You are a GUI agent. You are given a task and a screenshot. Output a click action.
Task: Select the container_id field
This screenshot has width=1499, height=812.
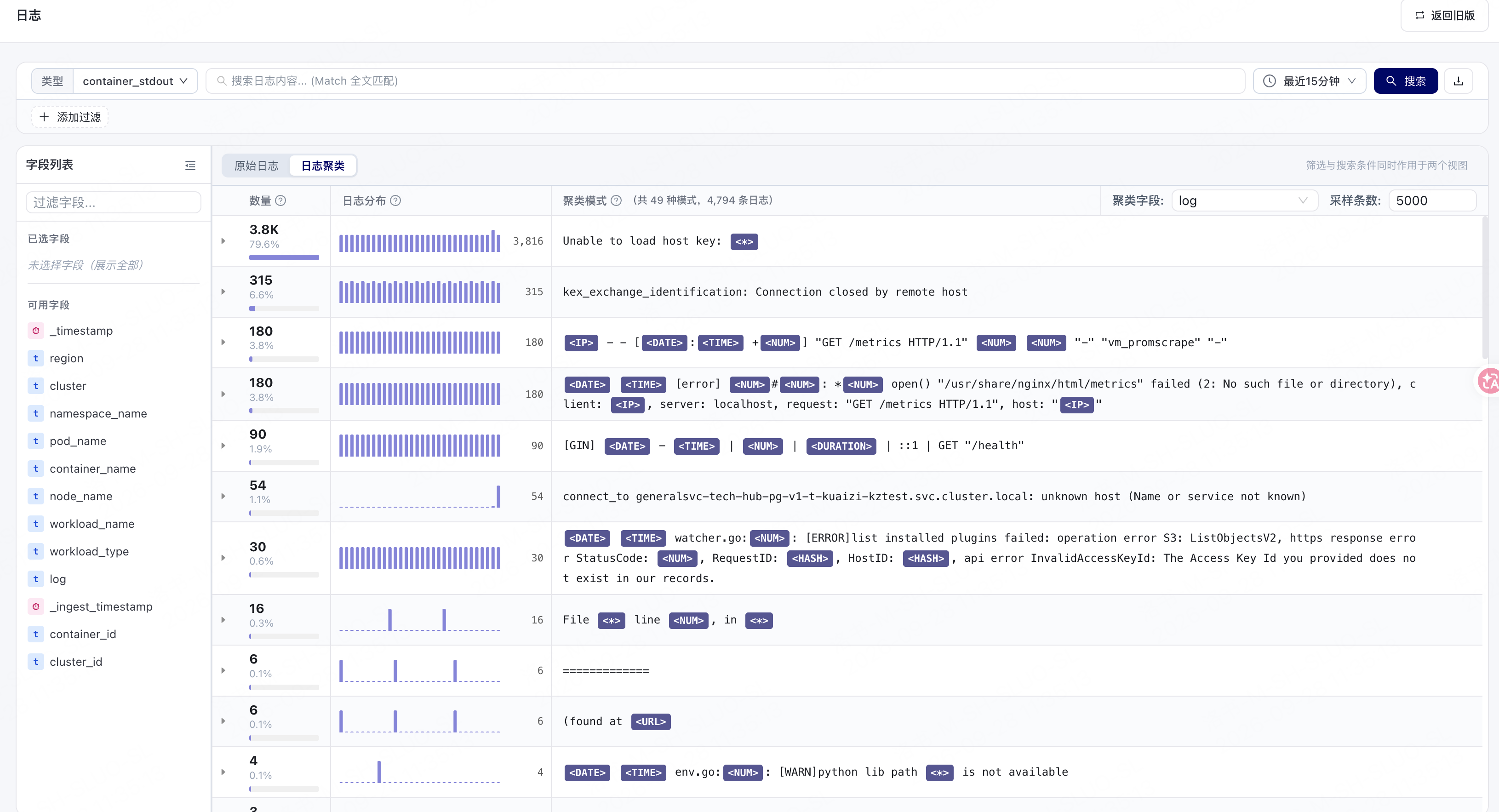(x=83, y=635)
